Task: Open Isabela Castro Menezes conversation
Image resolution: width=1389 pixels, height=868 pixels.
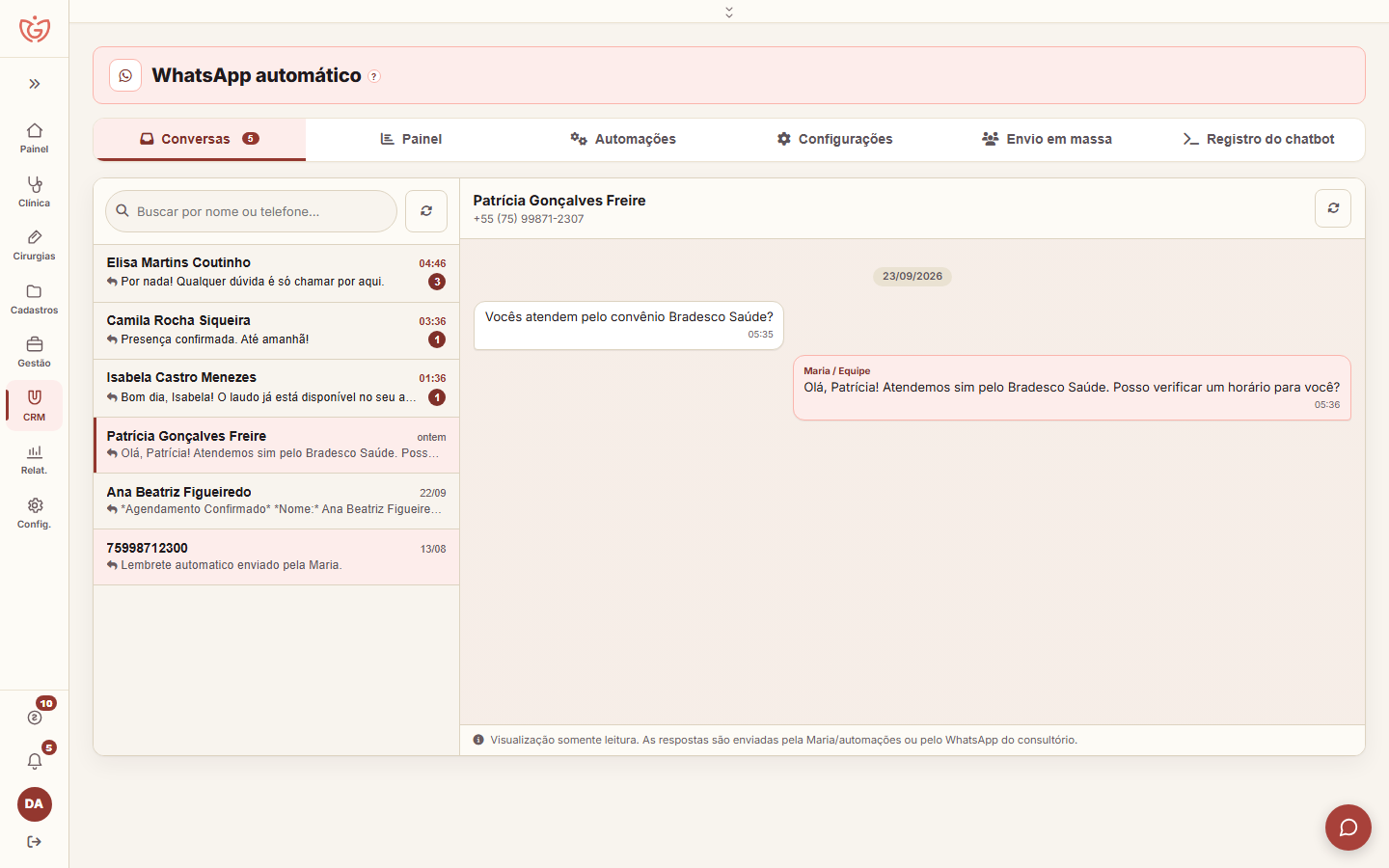Action: pos(276,388)
